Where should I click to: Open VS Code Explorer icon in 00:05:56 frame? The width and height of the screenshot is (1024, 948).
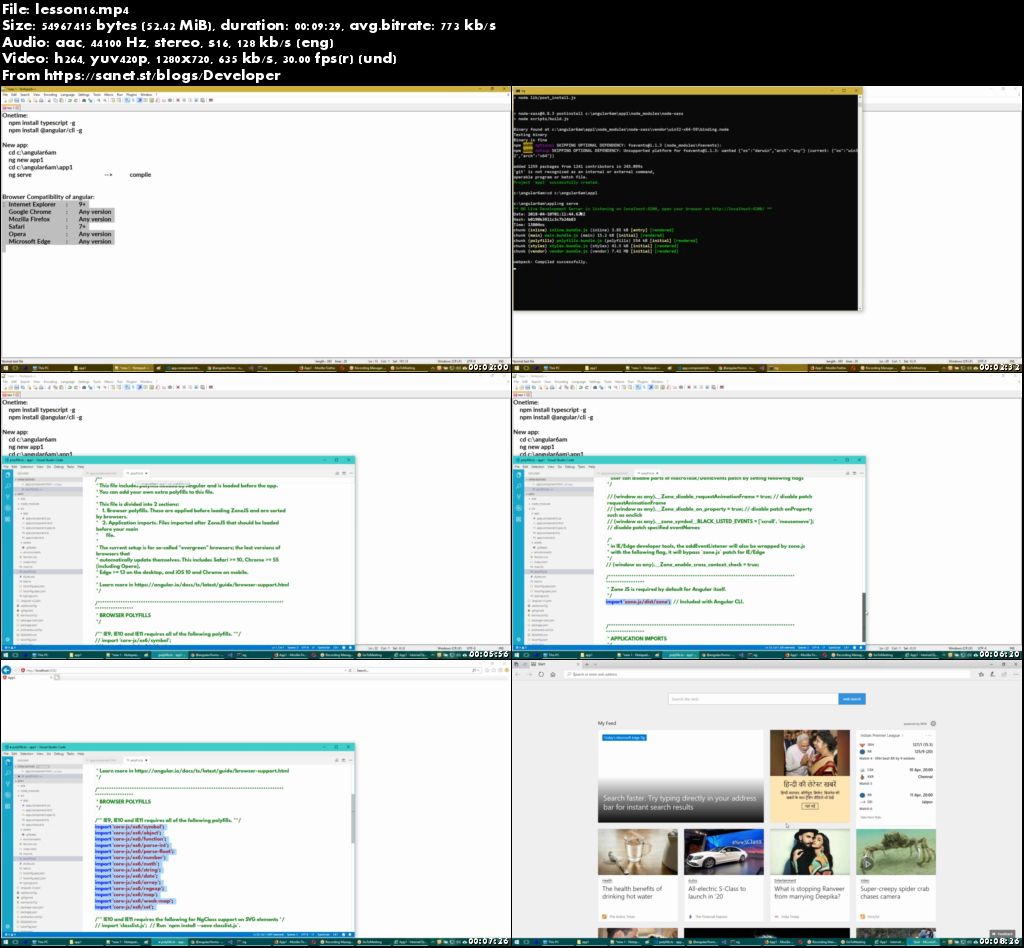click(7, 475)
